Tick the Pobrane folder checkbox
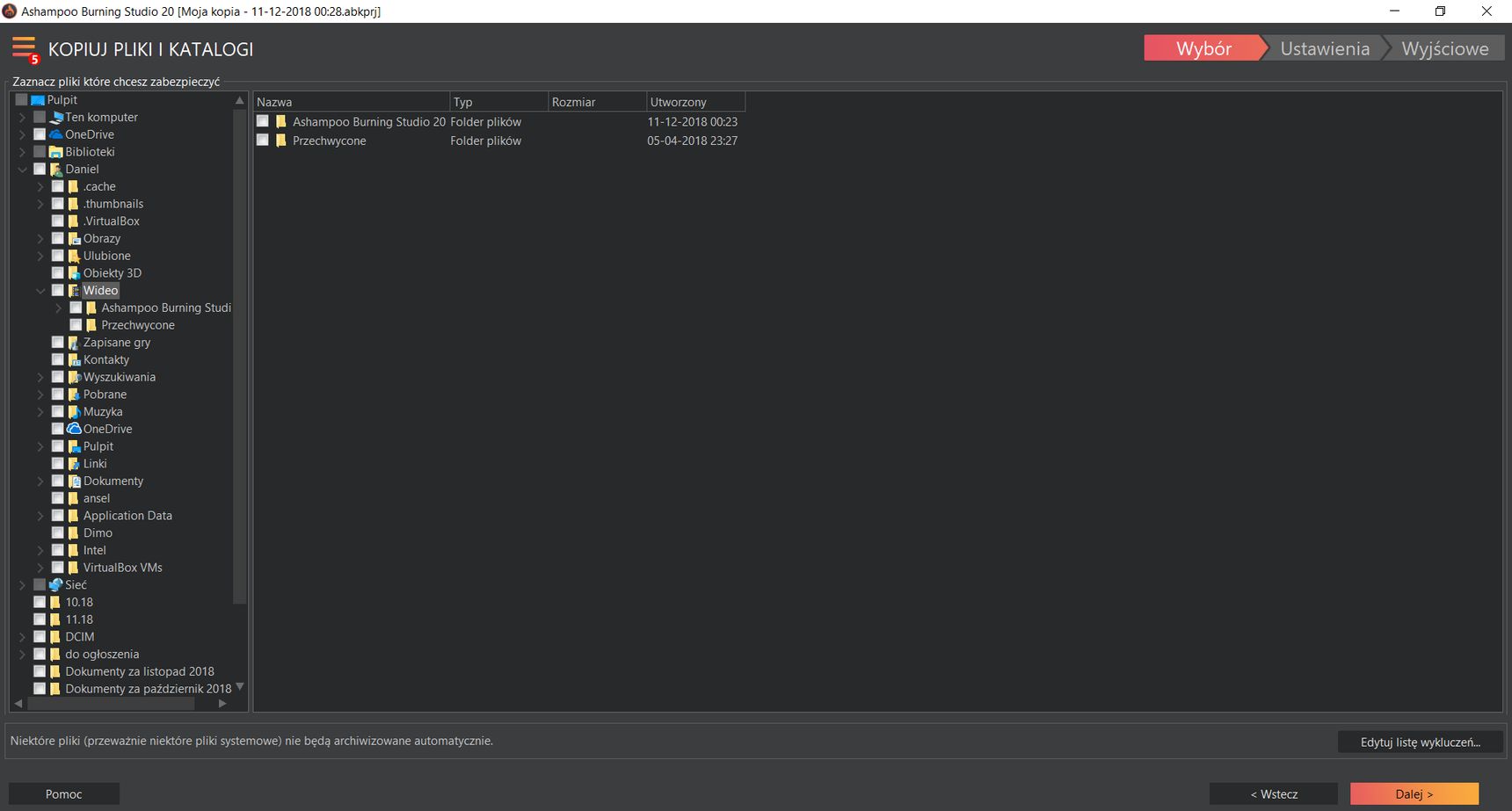This screenshot has height=811, width=1512. 57,395
